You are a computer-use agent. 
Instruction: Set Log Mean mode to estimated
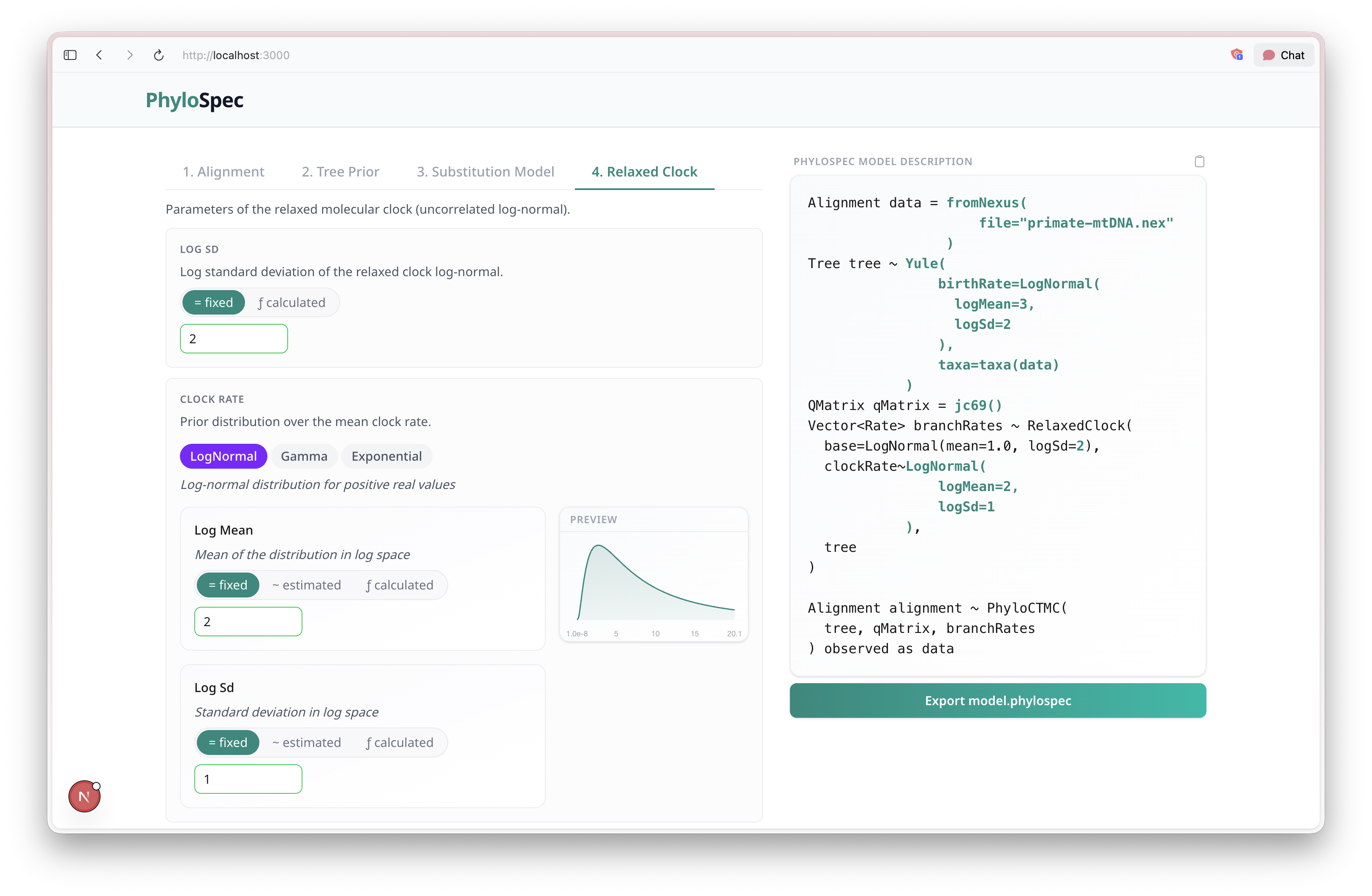(x=306, y=585)
